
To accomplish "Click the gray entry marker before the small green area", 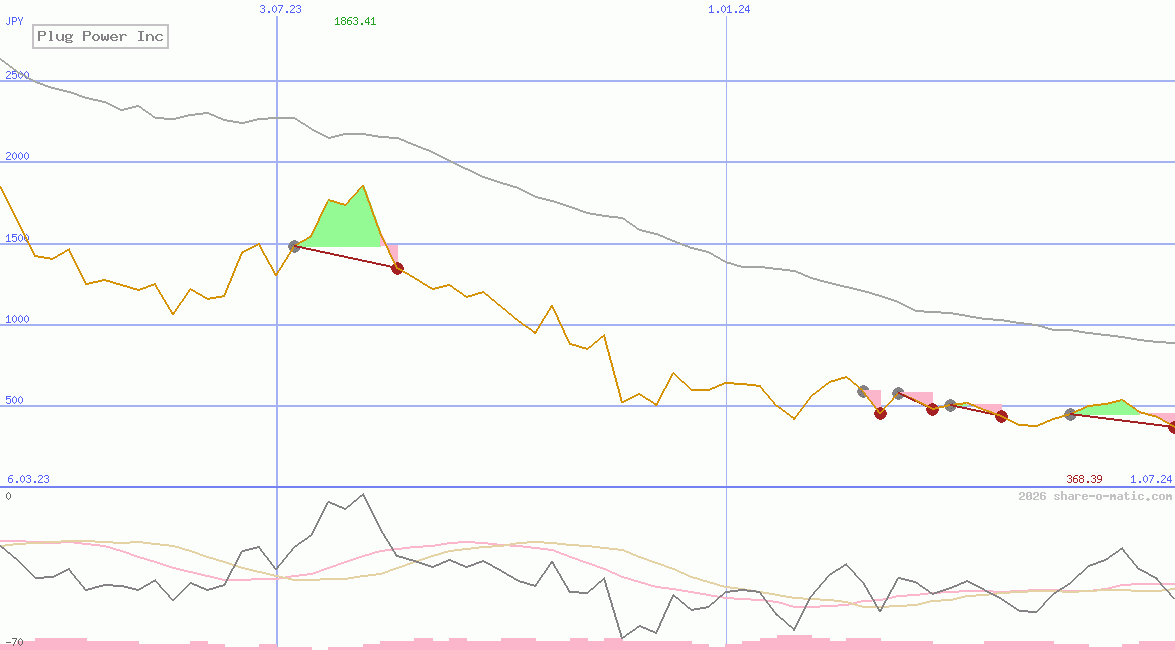I will click(1070, 414).
